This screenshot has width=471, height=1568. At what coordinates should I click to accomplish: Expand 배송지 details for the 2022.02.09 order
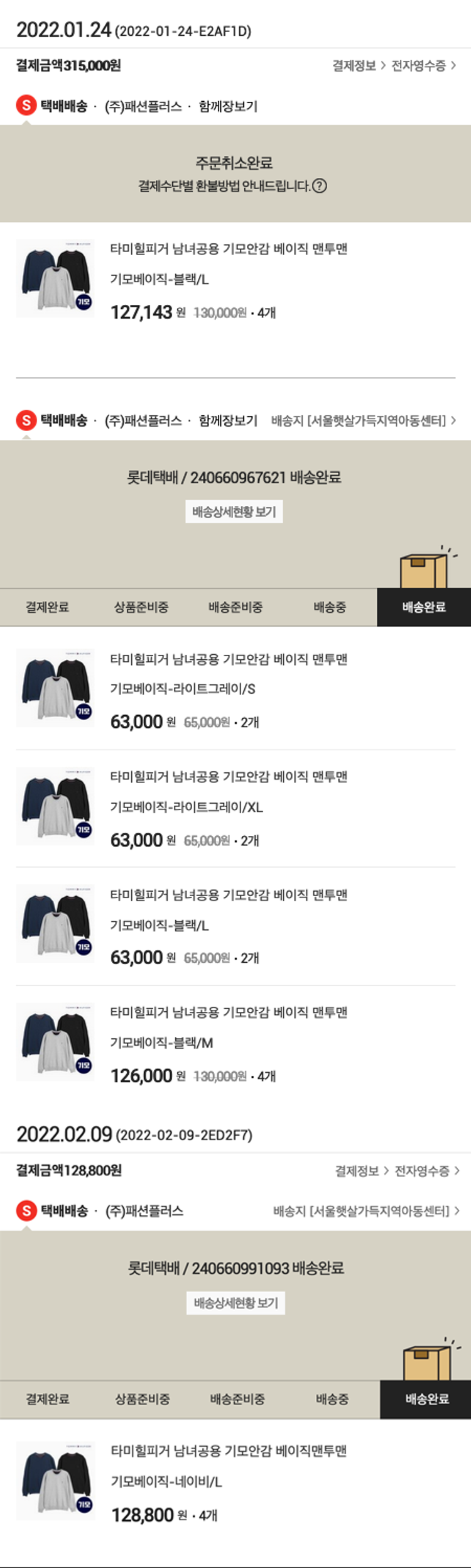[x=365, y=1211]
